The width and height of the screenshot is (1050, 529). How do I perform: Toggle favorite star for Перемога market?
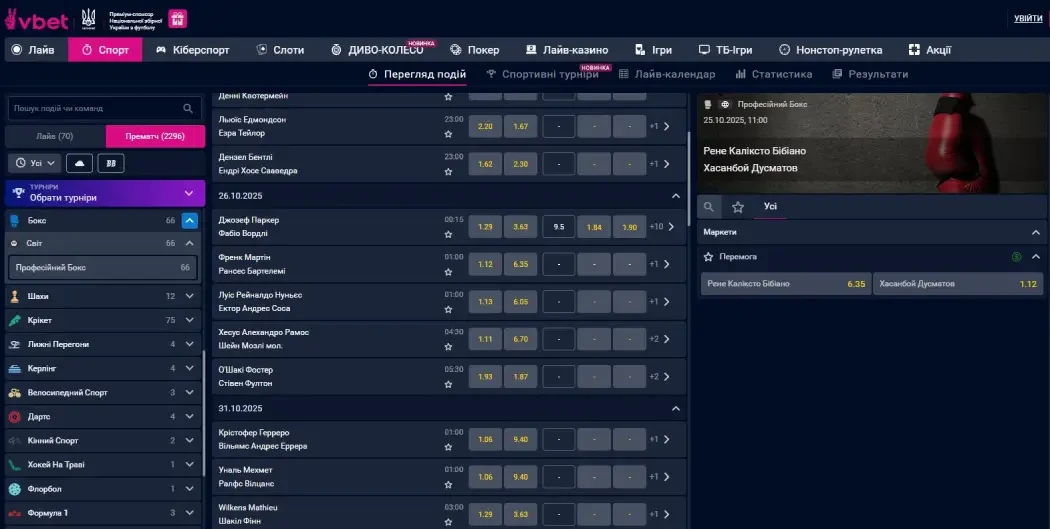pyautogui.click(x=708, y=257)
